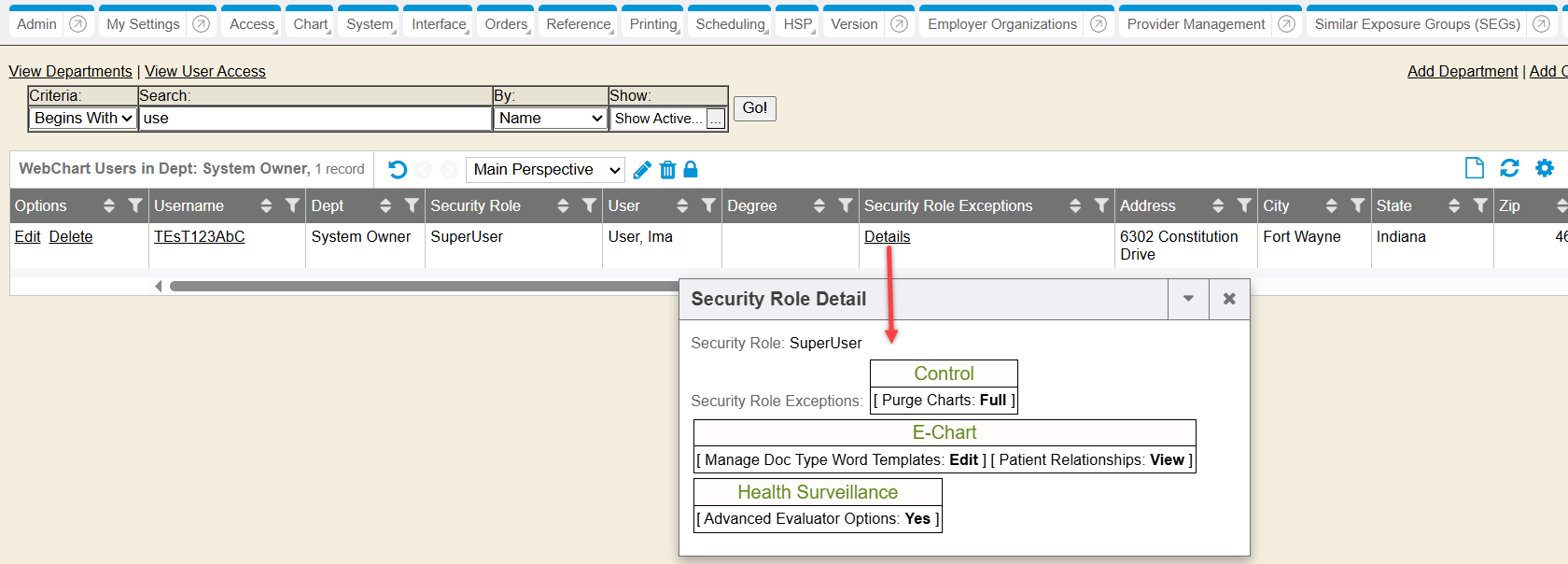Click the undo/reset arrow icon in grid toolbar

pyautogui.click(x=398, y=169)
